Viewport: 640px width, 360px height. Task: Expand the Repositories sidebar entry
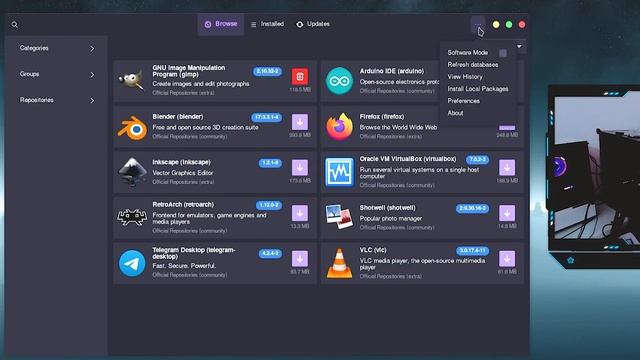tap(56, 100)
